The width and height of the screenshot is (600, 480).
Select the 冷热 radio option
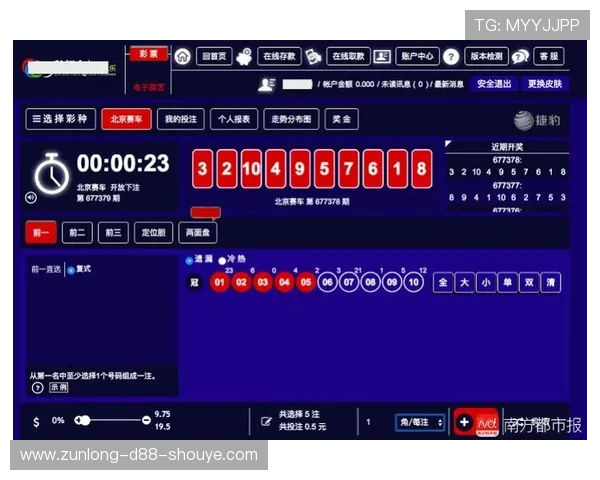click(222, 260)
